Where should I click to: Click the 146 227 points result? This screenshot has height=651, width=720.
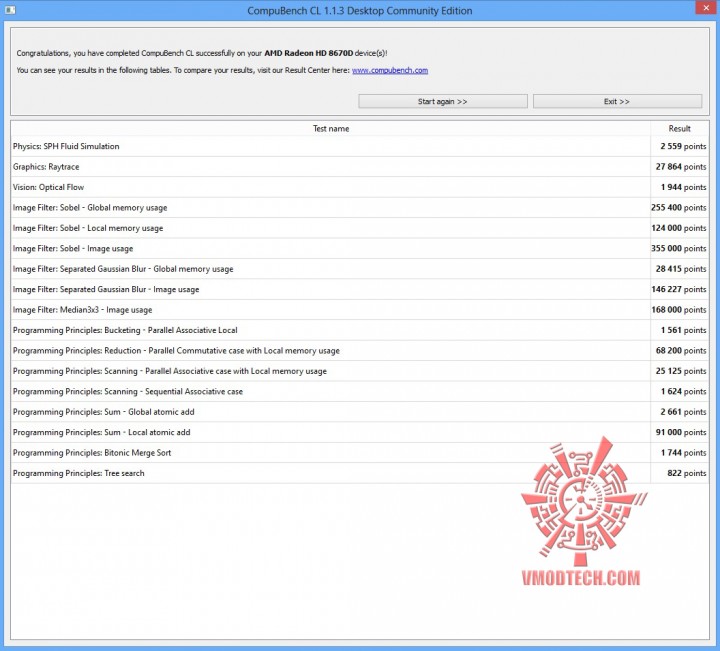[x=679, y=289]
